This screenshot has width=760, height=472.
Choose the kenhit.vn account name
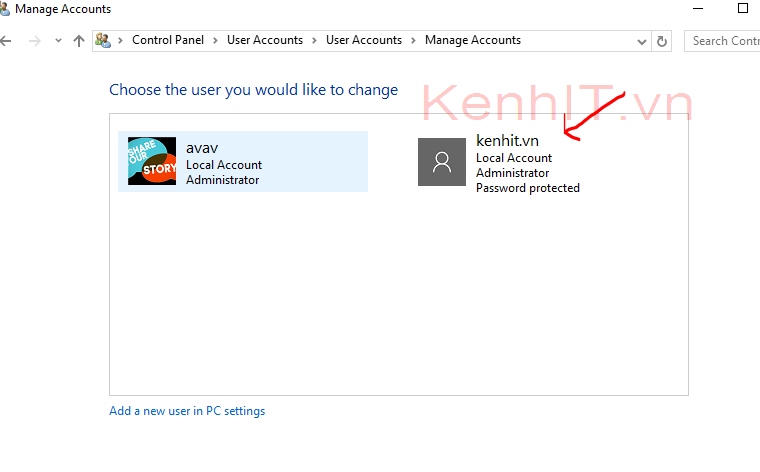[x=507, y=141]
